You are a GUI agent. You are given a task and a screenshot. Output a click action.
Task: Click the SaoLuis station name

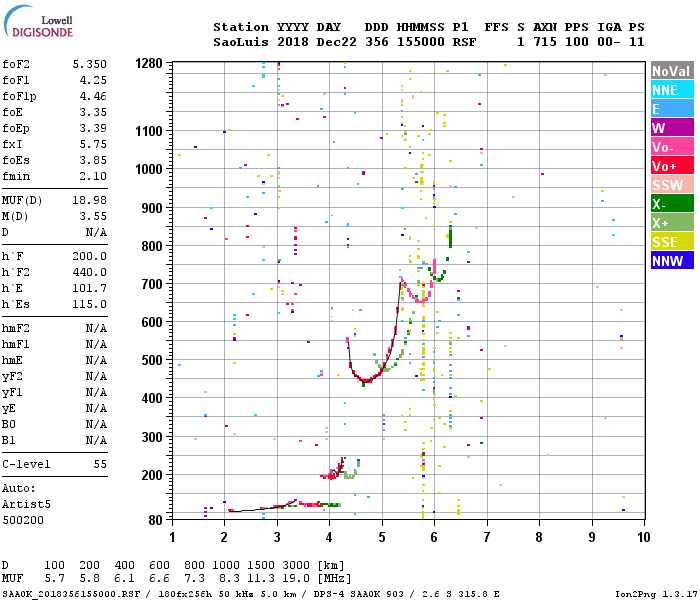tap(241, 42)
